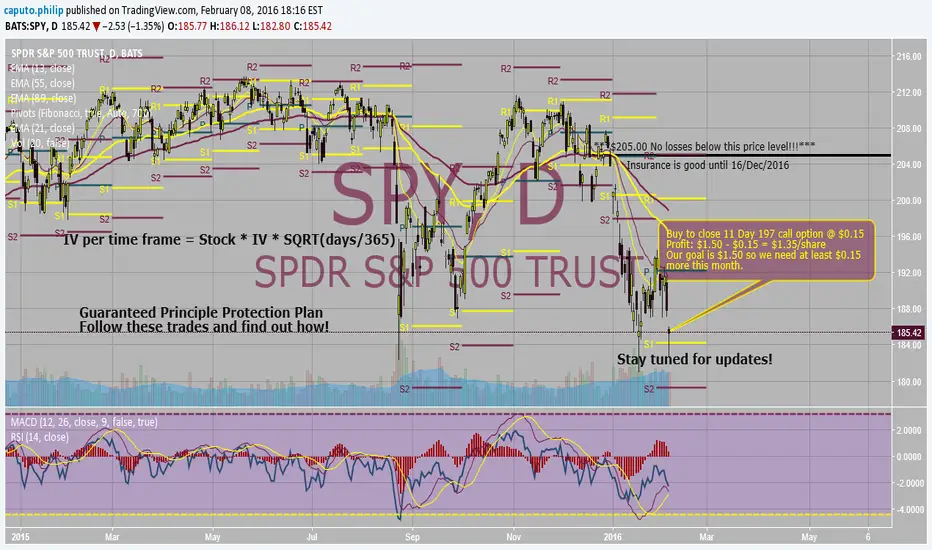Click the 200.00 price axis label
This screenshot has width=932, height=550.
pos(909,201)
